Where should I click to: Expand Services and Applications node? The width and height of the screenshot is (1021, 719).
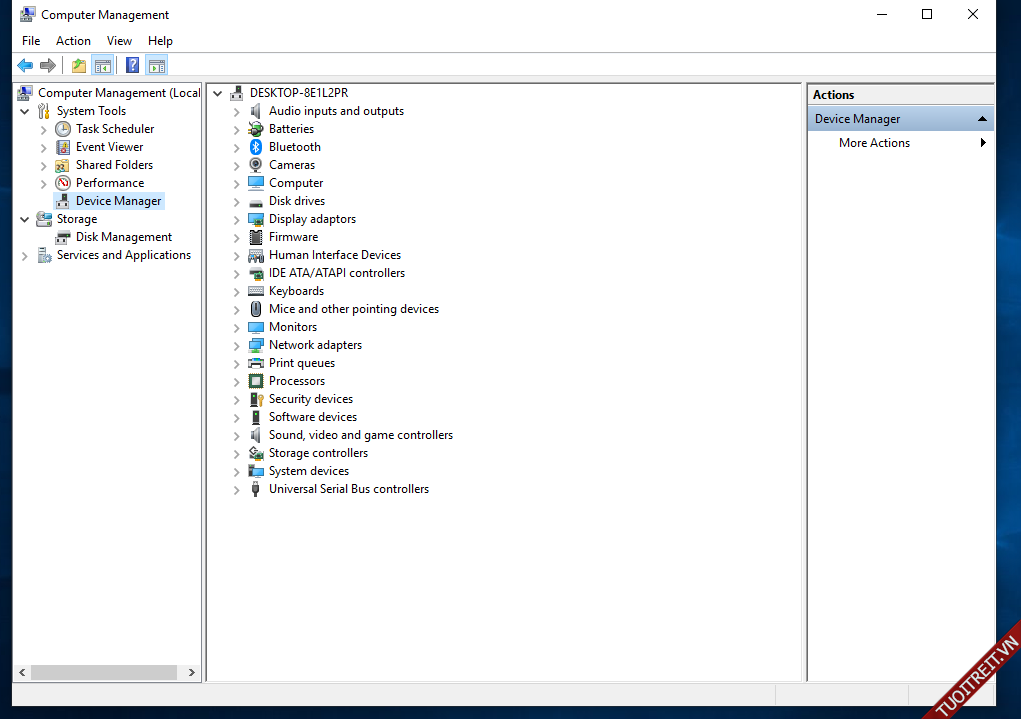(25, 256)
